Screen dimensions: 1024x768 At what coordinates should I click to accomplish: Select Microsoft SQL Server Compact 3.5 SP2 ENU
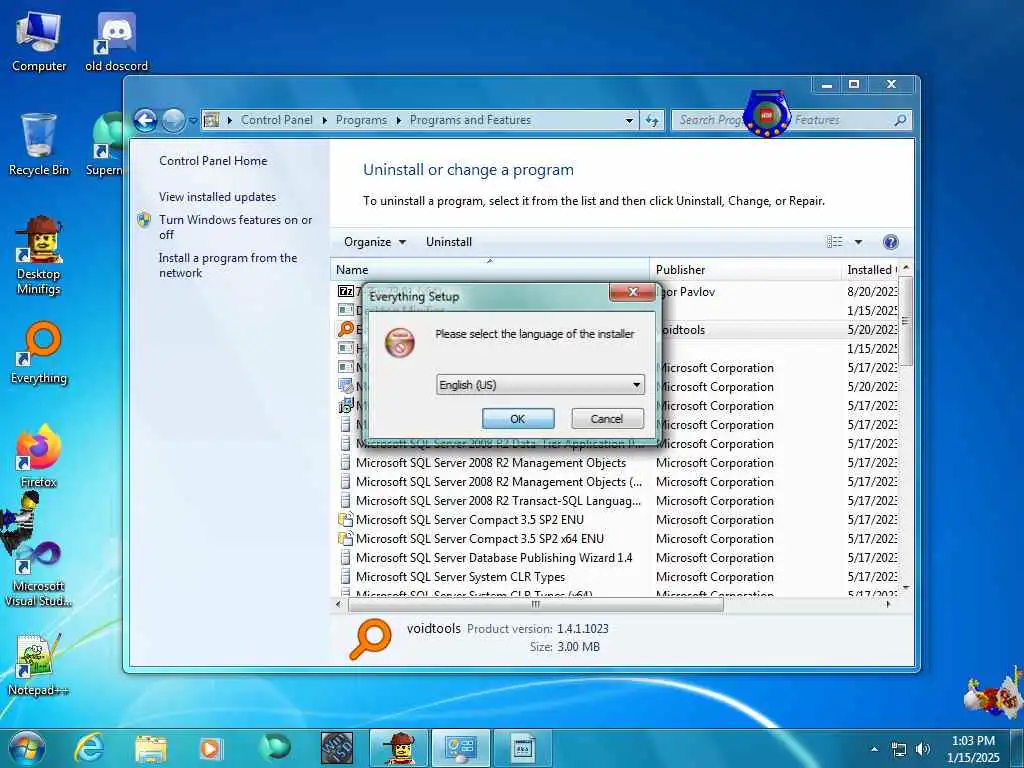point(470,520)
